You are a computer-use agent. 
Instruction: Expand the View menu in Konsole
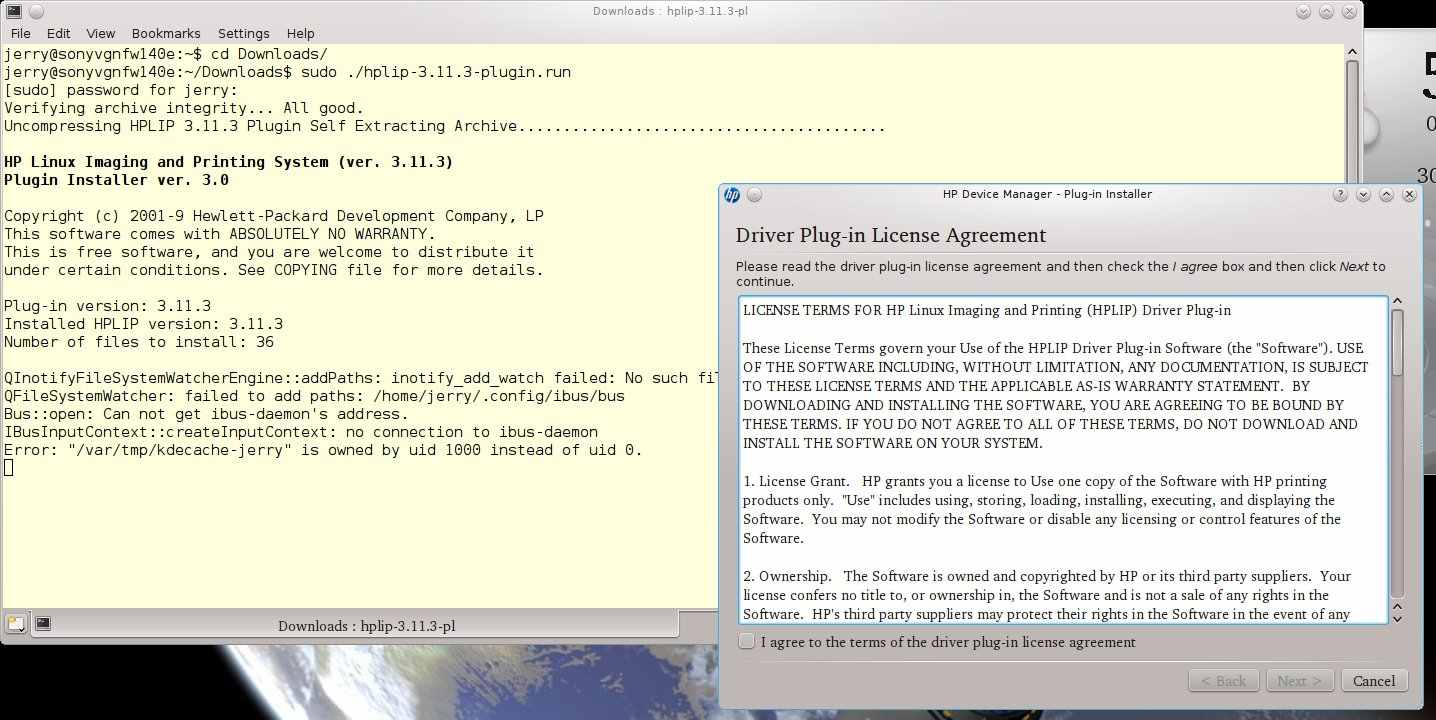tap(100, 33)
